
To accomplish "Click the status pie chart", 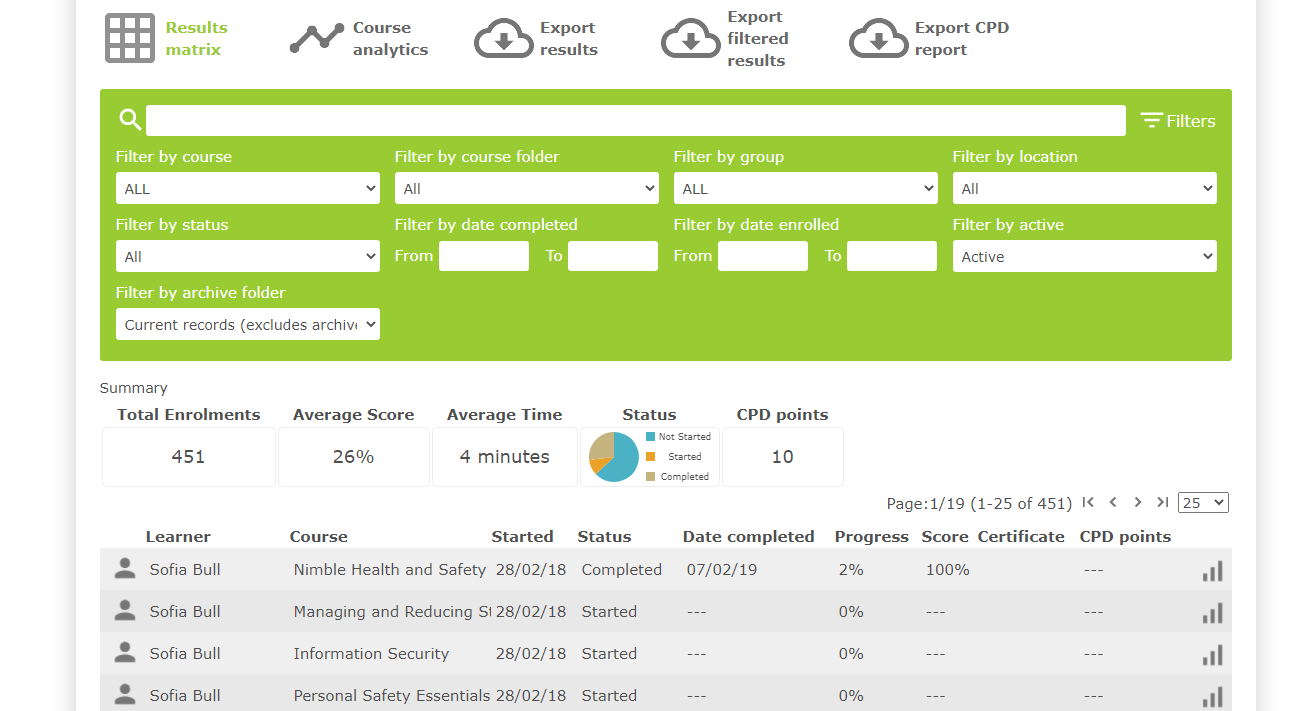I will coord(613,457).
